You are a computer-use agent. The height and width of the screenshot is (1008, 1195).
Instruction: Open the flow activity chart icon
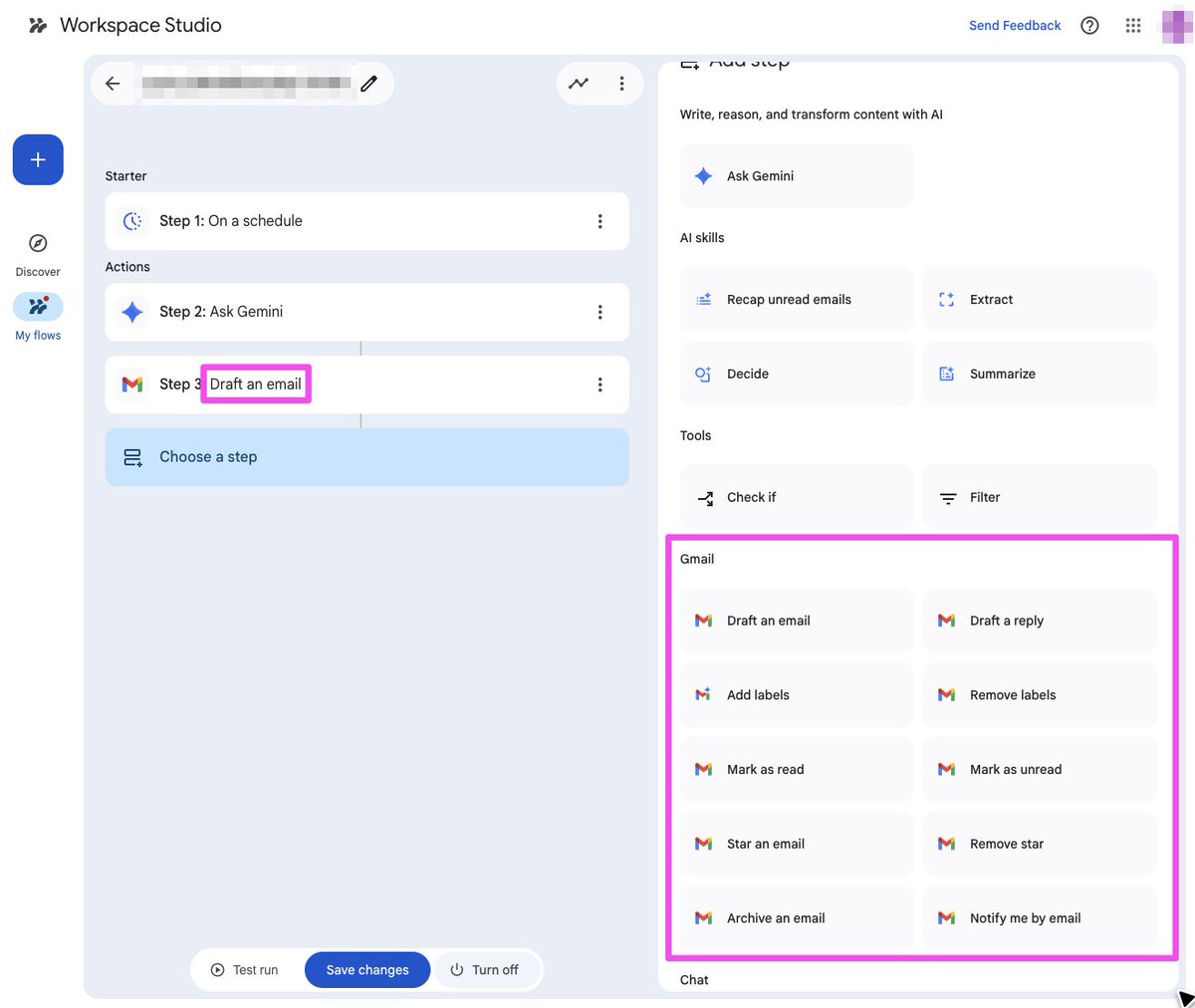tap(579, 84)
